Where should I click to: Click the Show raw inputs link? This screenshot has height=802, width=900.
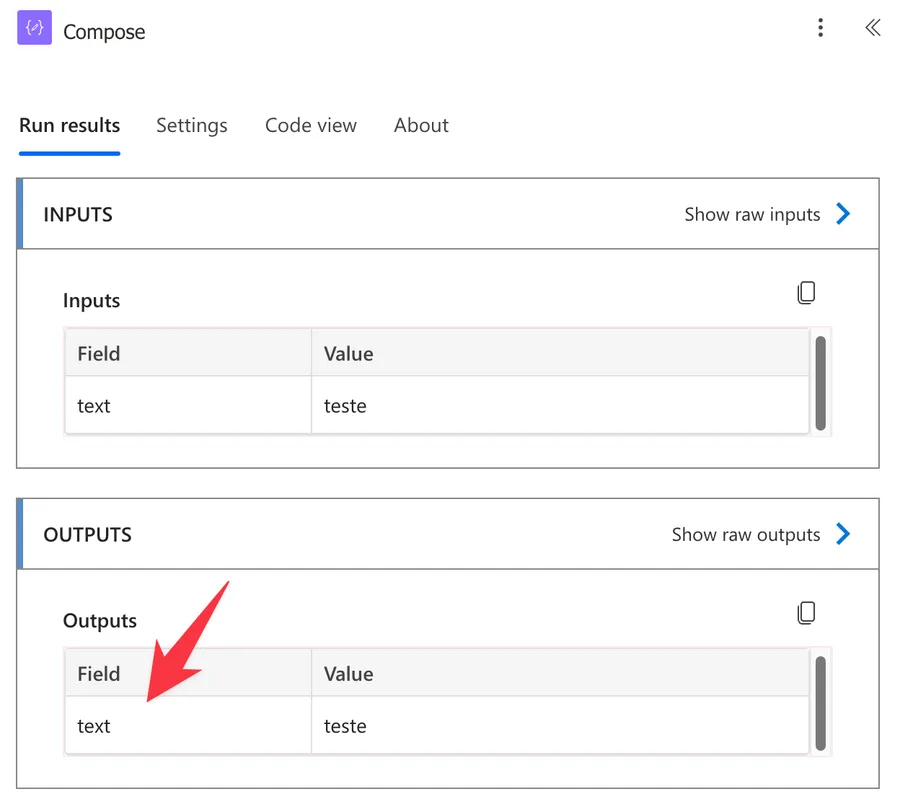tap(752, 214)
